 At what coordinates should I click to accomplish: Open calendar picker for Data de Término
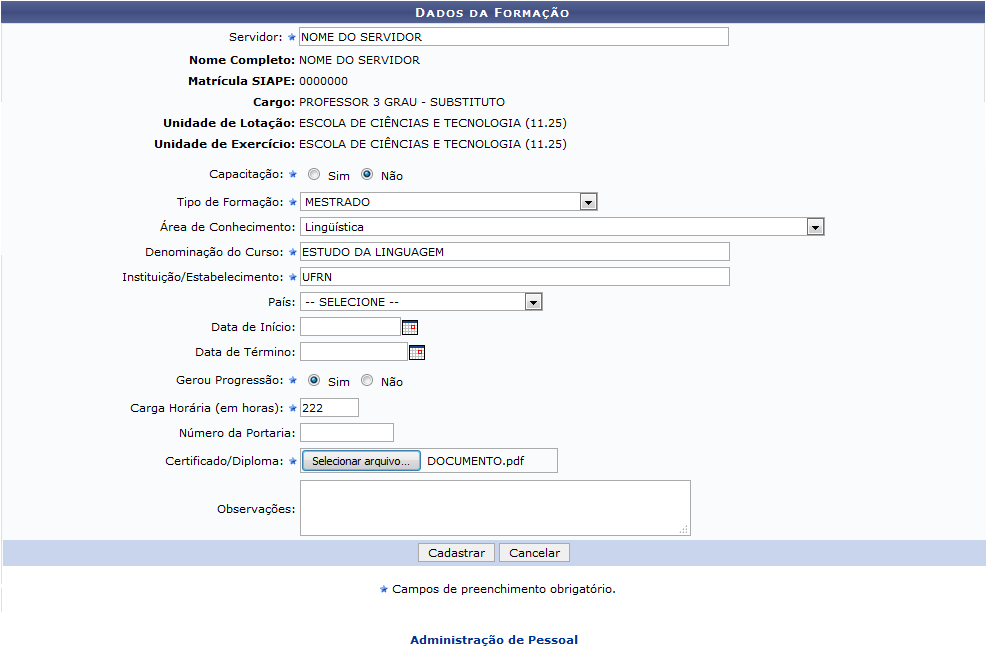point(417,352)
